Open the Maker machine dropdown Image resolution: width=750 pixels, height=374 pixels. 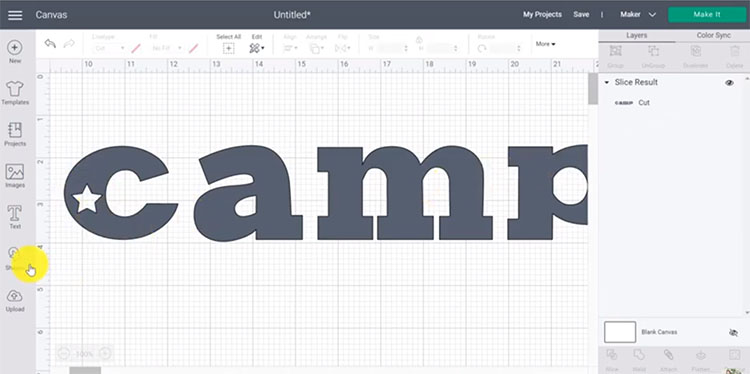[x=638, y=15]
